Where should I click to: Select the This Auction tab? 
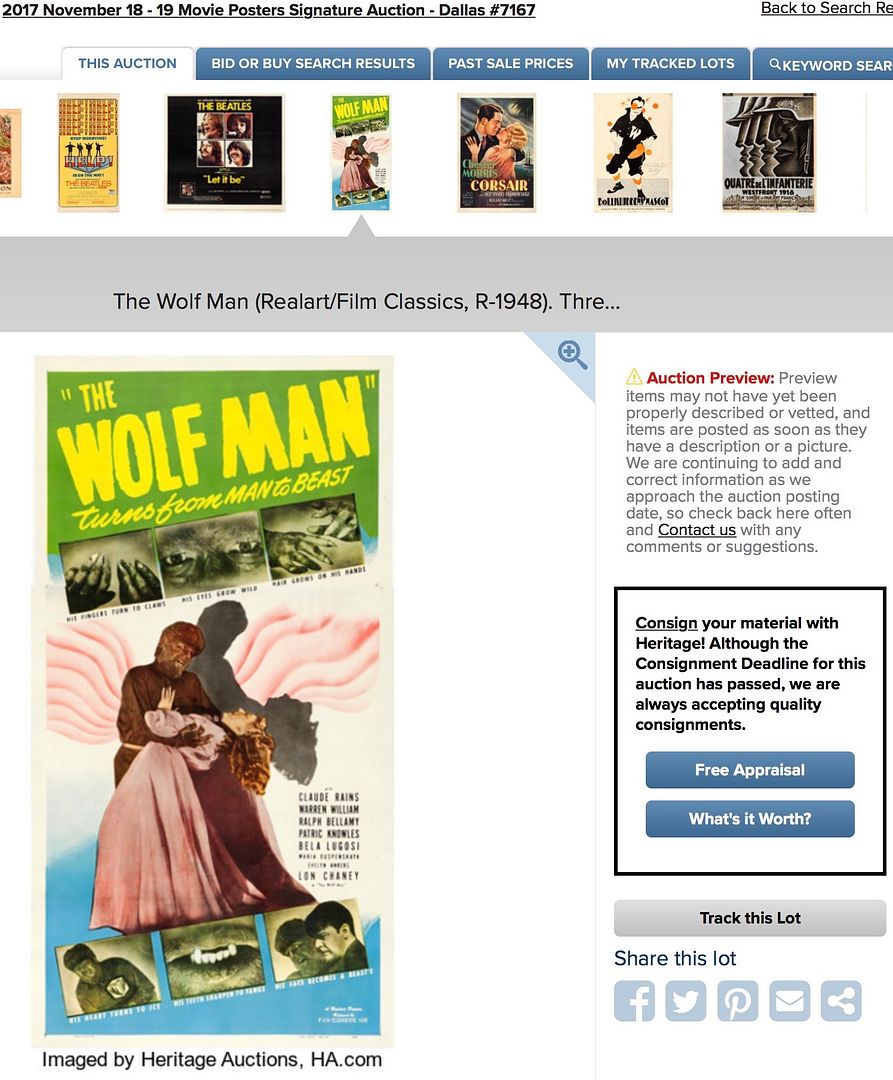tap(127, 64)
